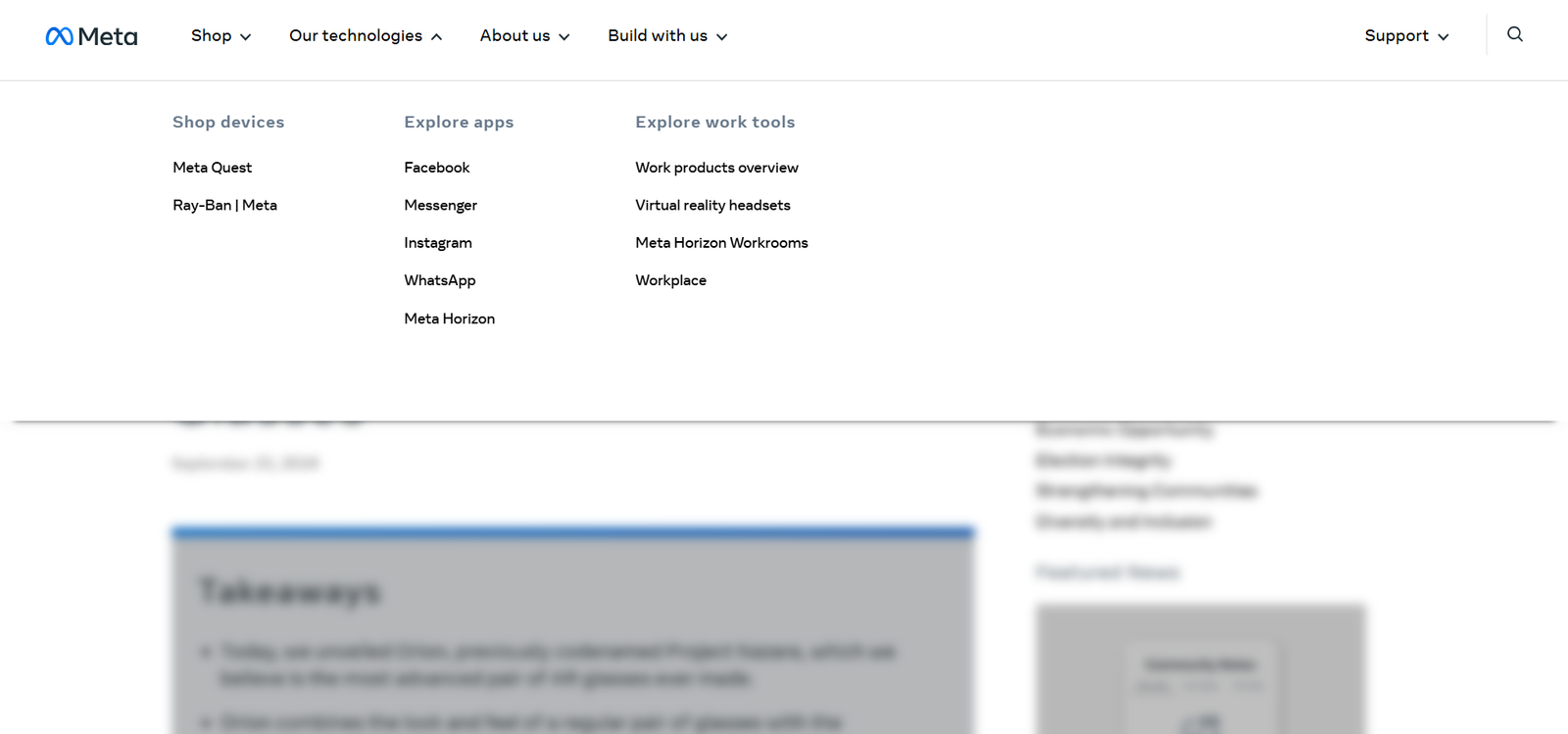This screenshot has width=1568, height=734.
Task: Select Facebook under Explore apps
Action: [x=436, y=168]
